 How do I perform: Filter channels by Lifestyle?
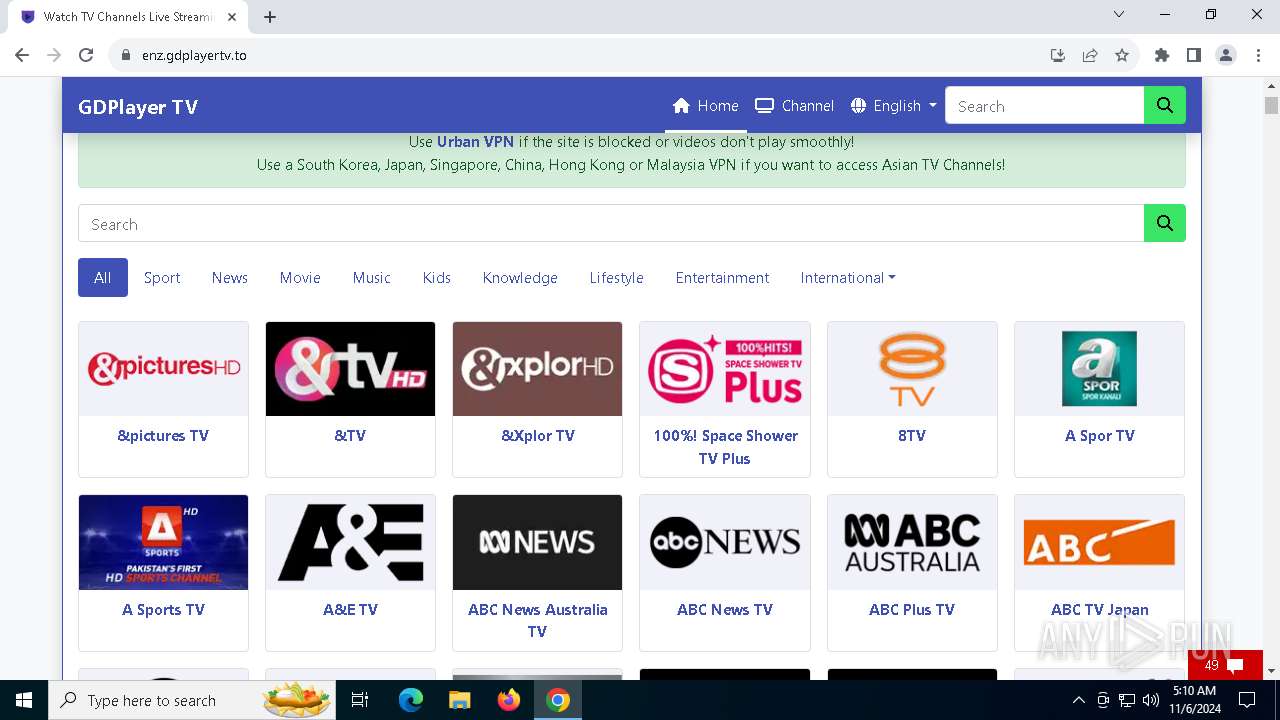[616, 277]
